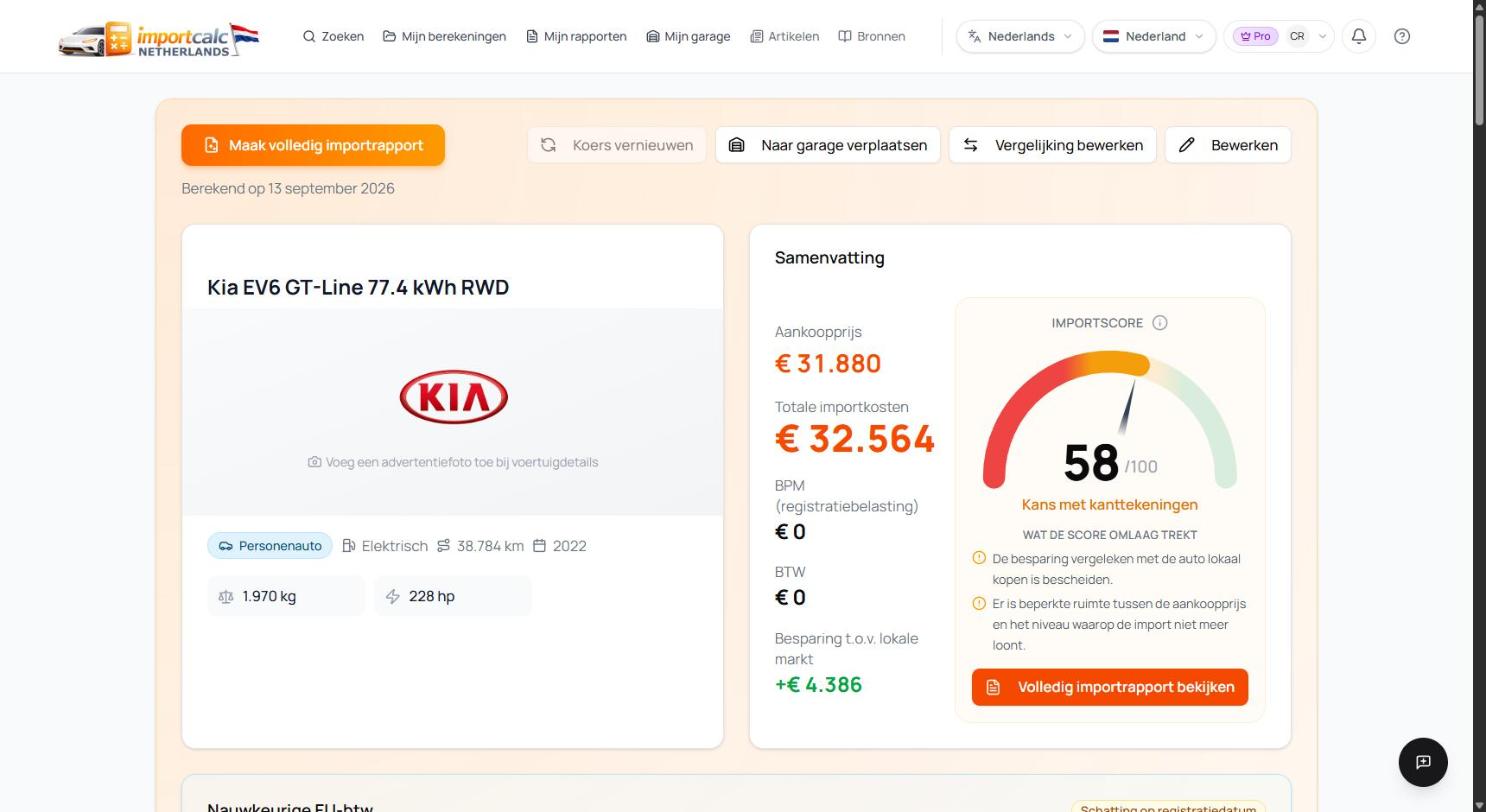The image size is (1486, 812).
Task: Click the calendar icon beside 2022
Action: point(540,546)
